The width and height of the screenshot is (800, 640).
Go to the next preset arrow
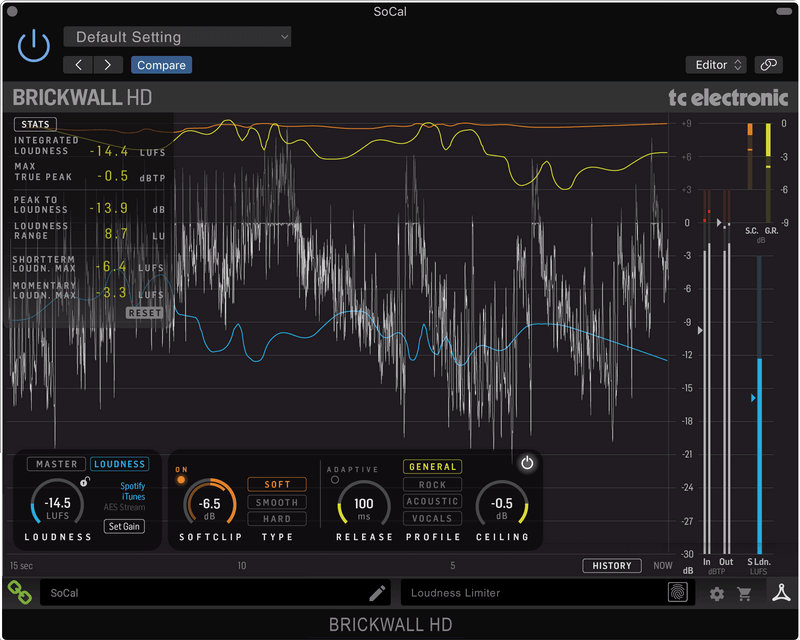pos(108,65)
